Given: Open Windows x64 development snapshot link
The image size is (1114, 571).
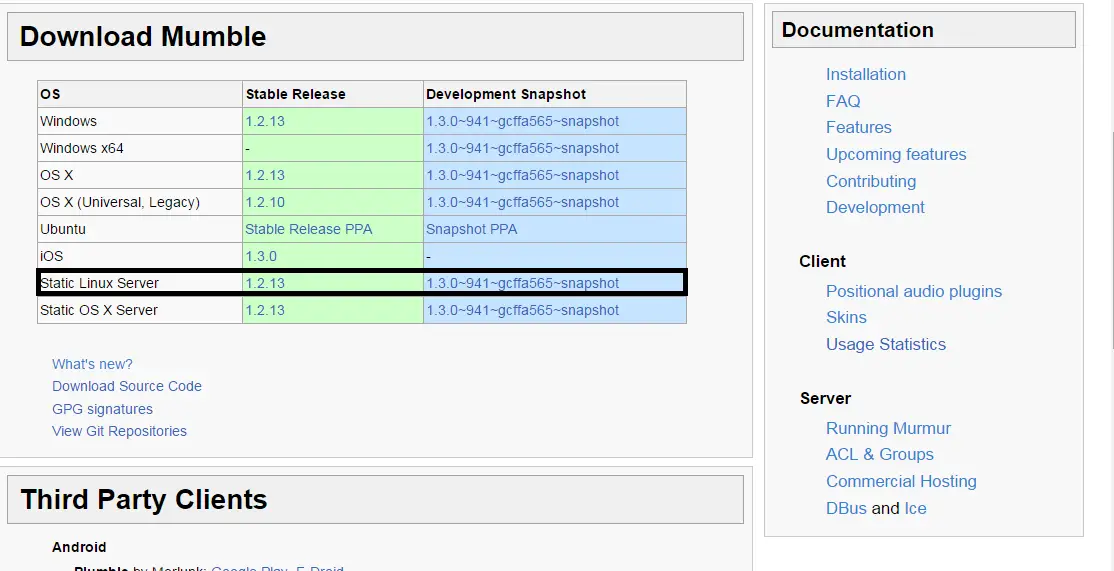Looking at the screenshot, I should point(522,148).
